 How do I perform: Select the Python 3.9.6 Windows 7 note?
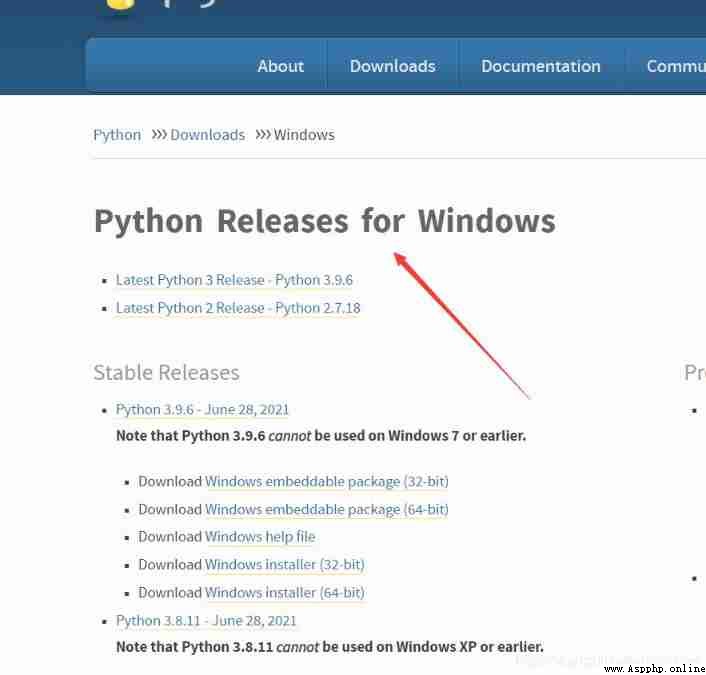click(321, 436)
